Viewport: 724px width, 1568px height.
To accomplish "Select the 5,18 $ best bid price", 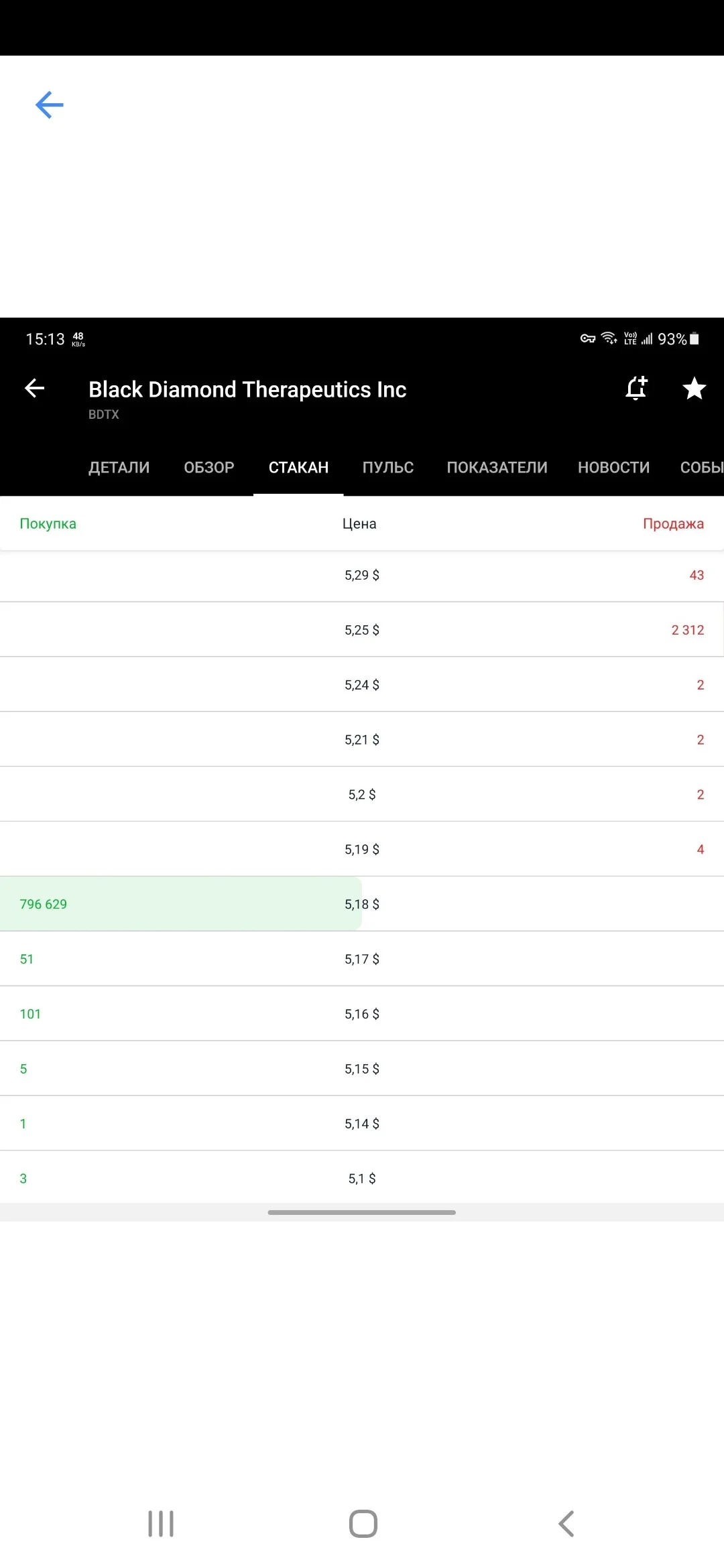I will click(x=362, y=905).
